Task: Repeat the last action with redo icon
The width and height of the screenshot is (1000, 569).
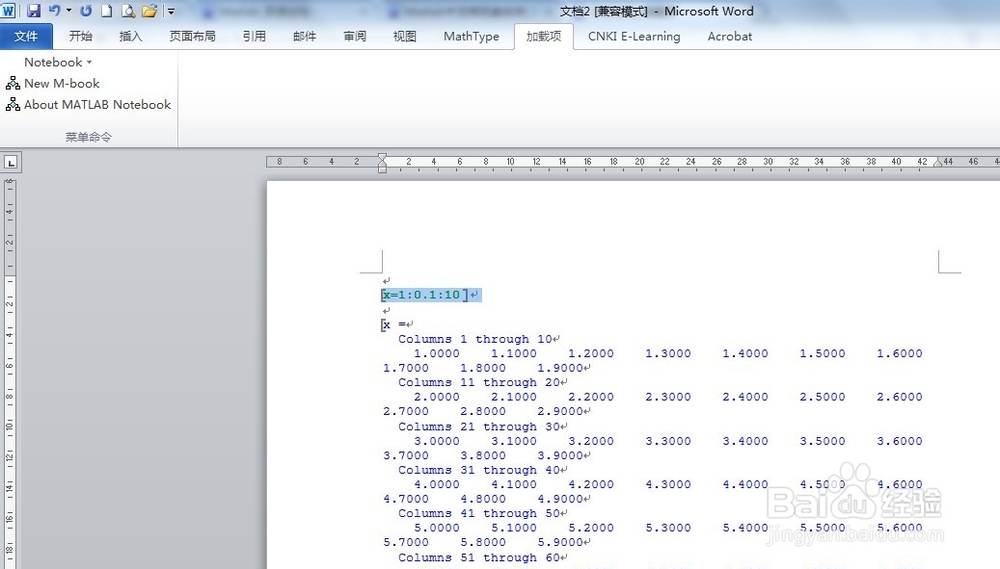Action: point(86,11)
